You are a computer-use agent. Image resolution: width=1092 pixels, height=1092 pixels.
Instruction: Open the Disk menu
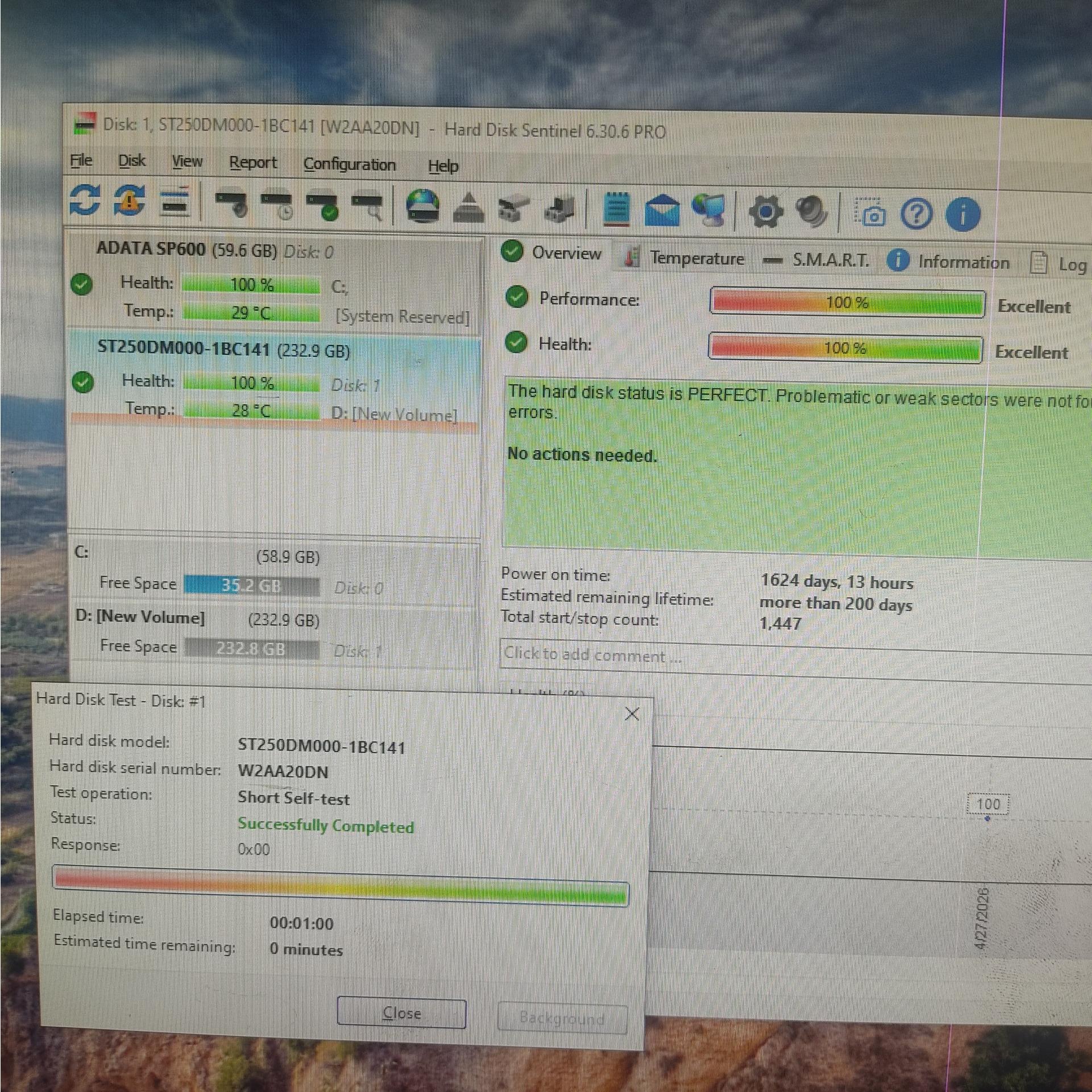[x=132, y=161]
